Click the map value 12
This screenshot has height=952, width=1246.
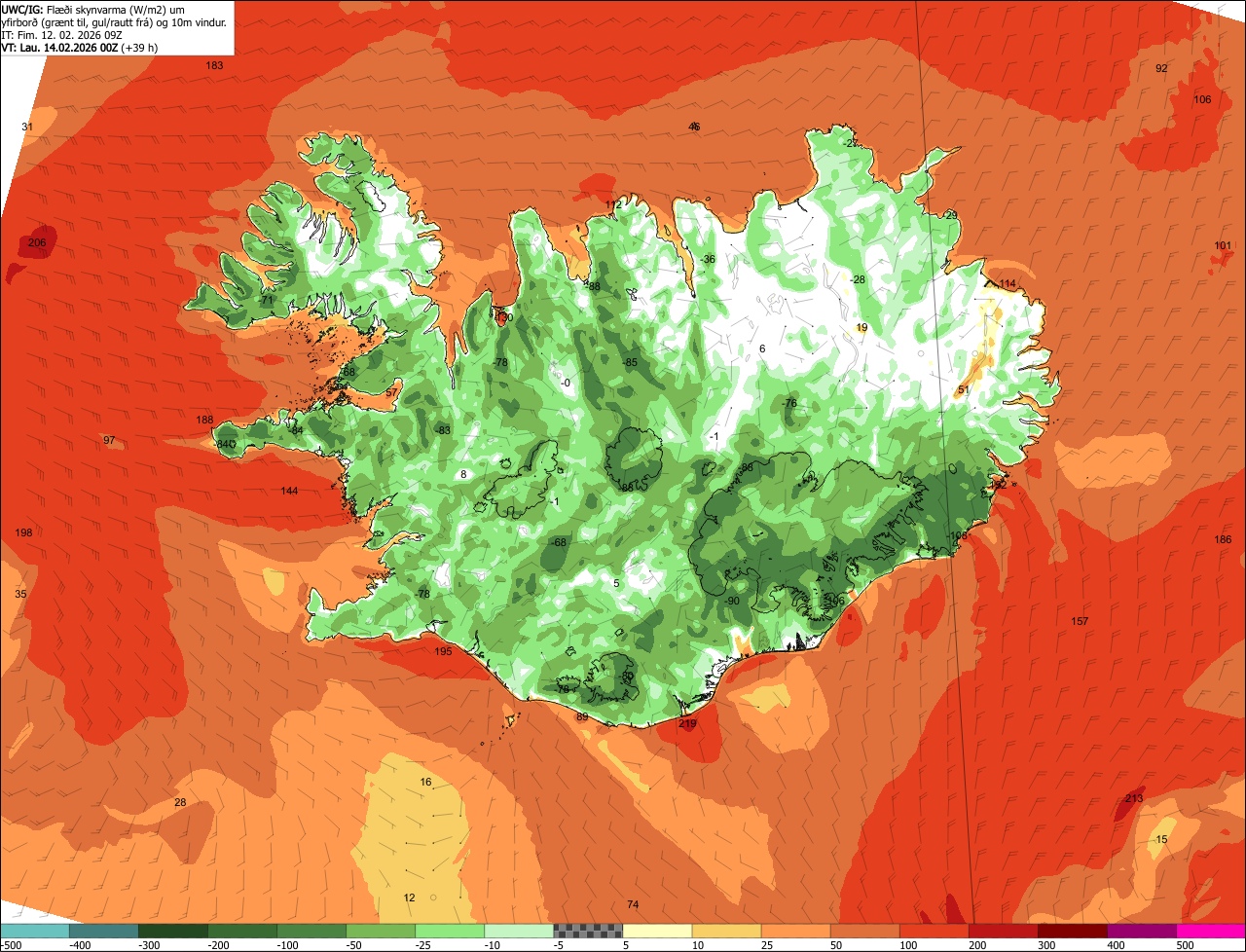[x=409, y=897]
